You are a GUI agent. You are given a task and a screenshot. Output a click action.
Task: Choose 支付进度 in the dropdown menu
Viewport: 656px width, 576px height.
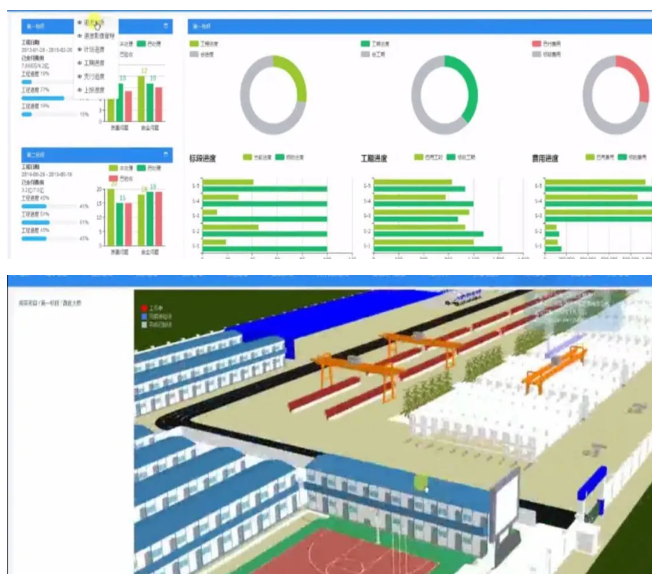tap(94, 77)
